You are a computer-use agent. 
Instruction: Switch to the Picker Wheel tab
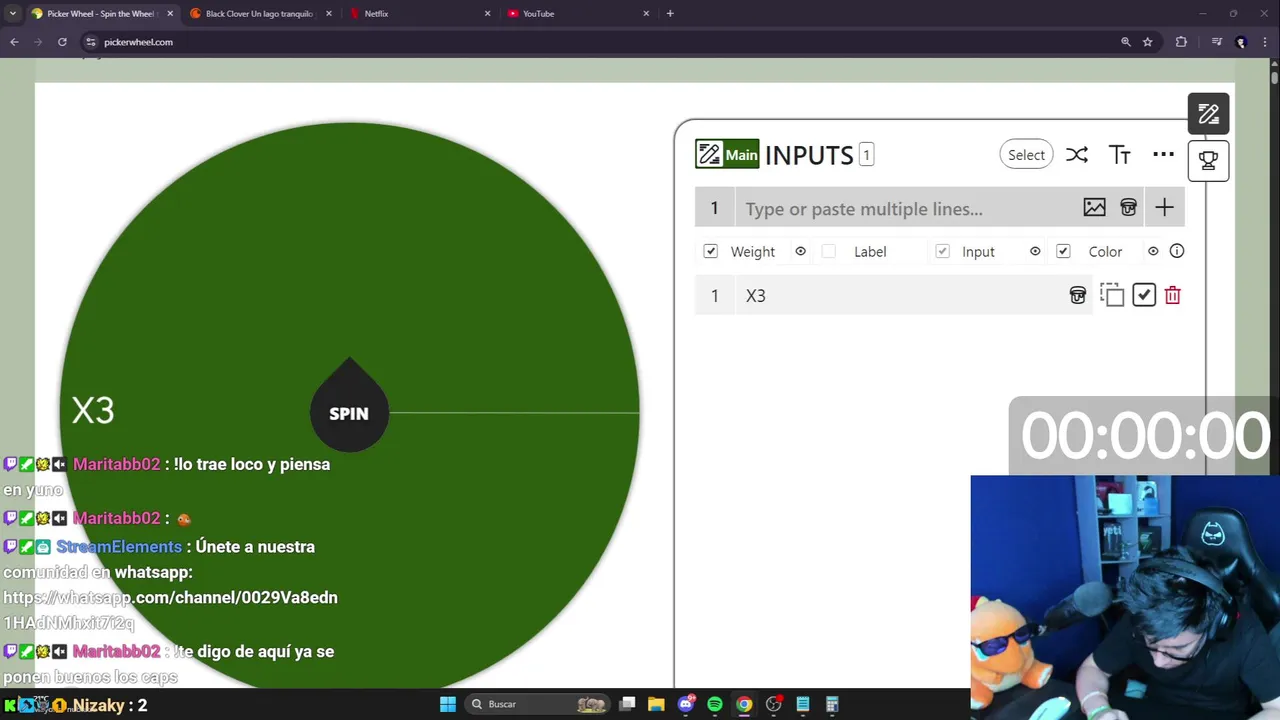coord(101,13)
